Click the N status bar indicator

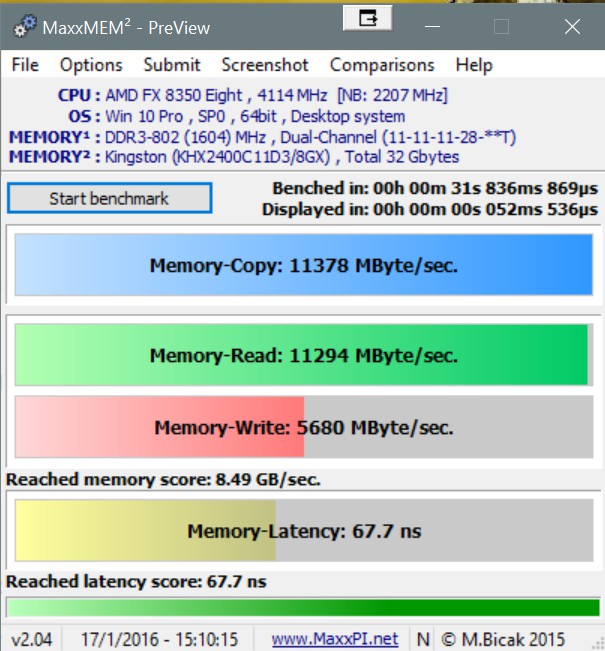pyautogui.click(x=423, y=639)
